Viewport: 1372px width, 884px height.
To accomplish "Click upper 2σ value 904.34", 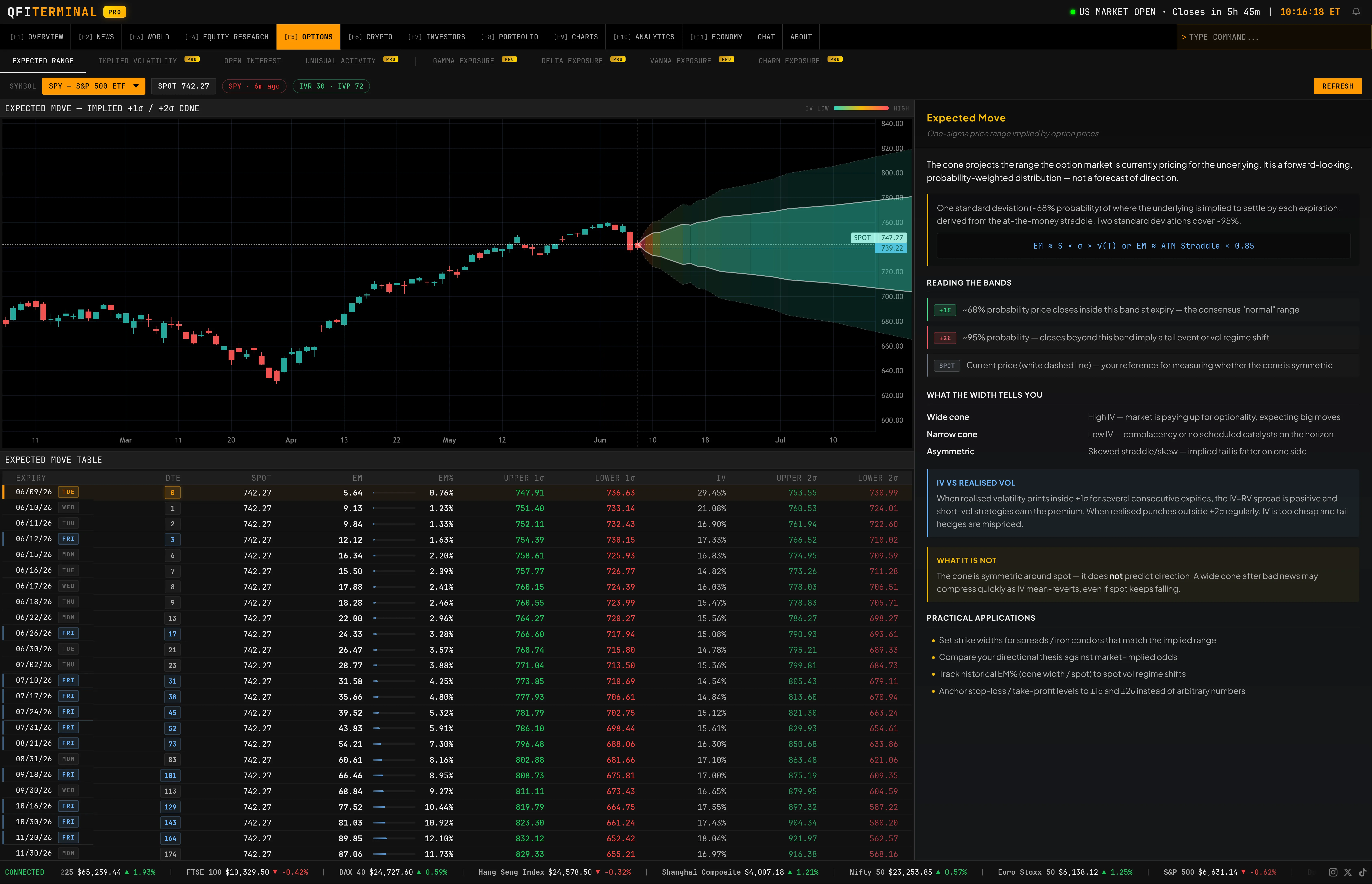I will click(802, 823).
